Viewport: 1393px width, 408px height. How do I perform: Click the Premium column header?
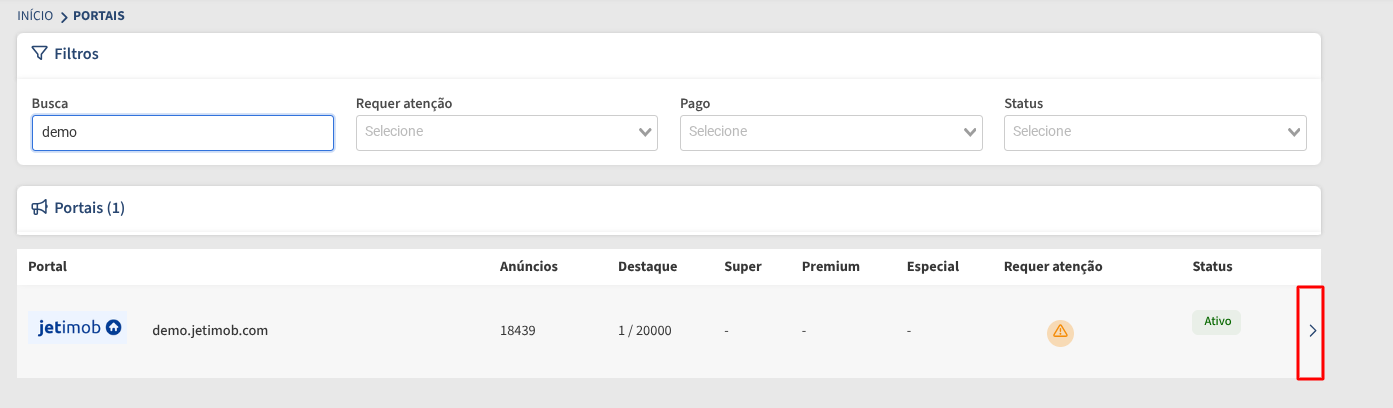tap(831, 267)
